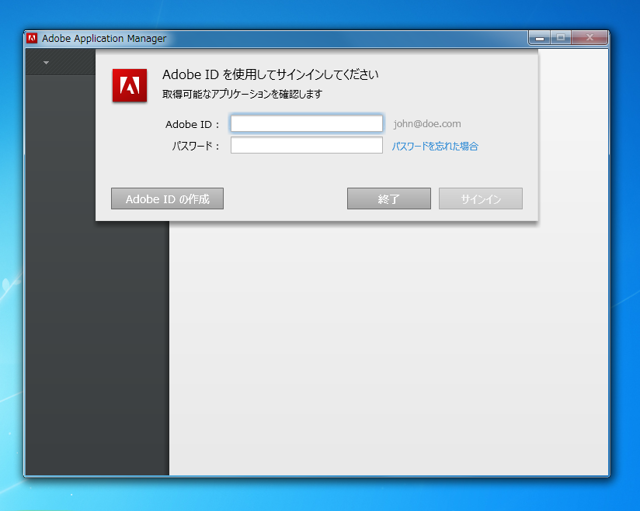Screen dimensions: 640x511
Task: Click the red Adobe logo in dialog
Action: pos(130,85)
